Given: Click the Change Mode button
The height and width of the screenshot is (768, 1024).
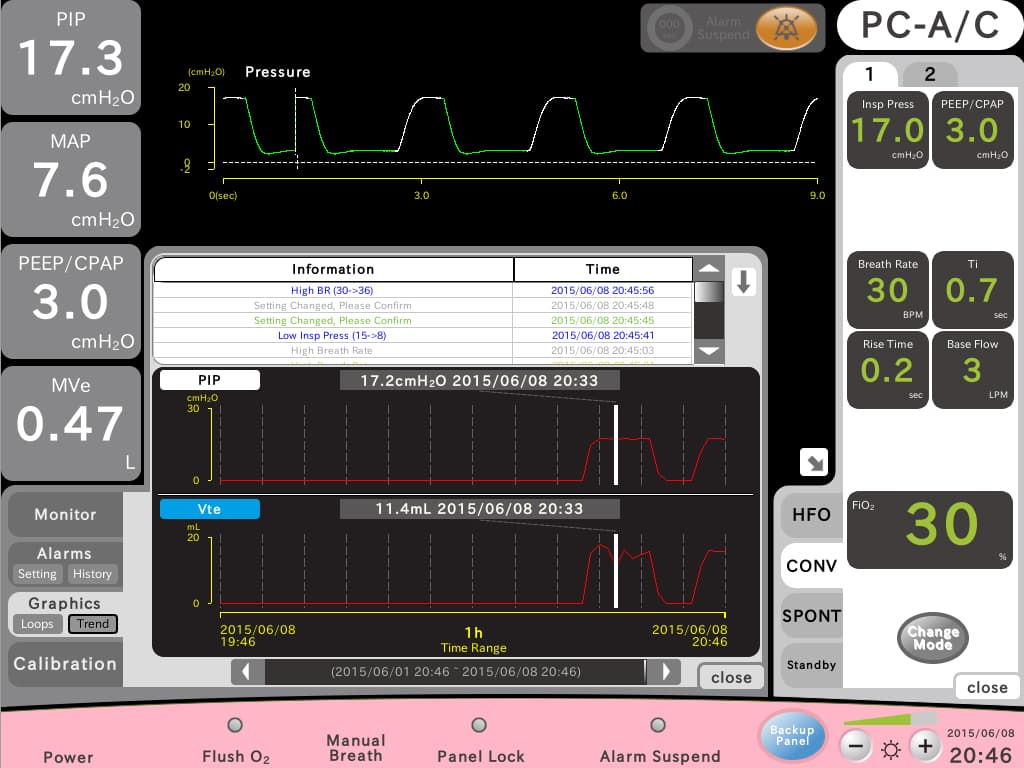Looking at the screenshot, I should [x=933, y=638].
